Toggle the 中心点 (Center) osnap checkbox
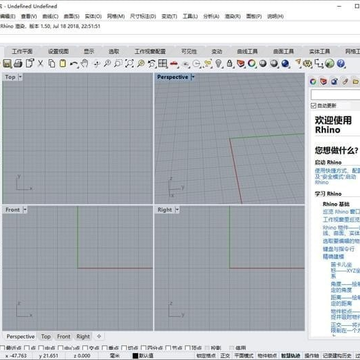Screen dimensions: 360x360 pos(59,348)
